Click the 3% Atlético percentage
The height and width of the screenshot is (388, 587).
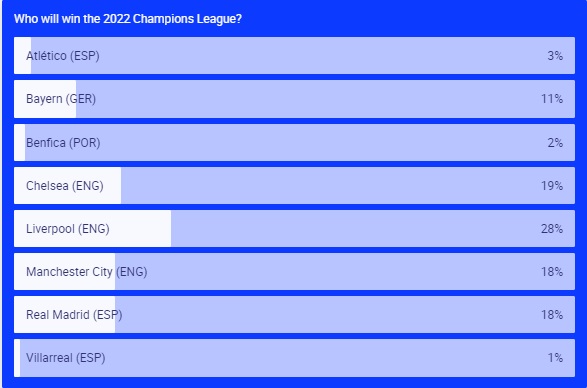coord(555,55)
